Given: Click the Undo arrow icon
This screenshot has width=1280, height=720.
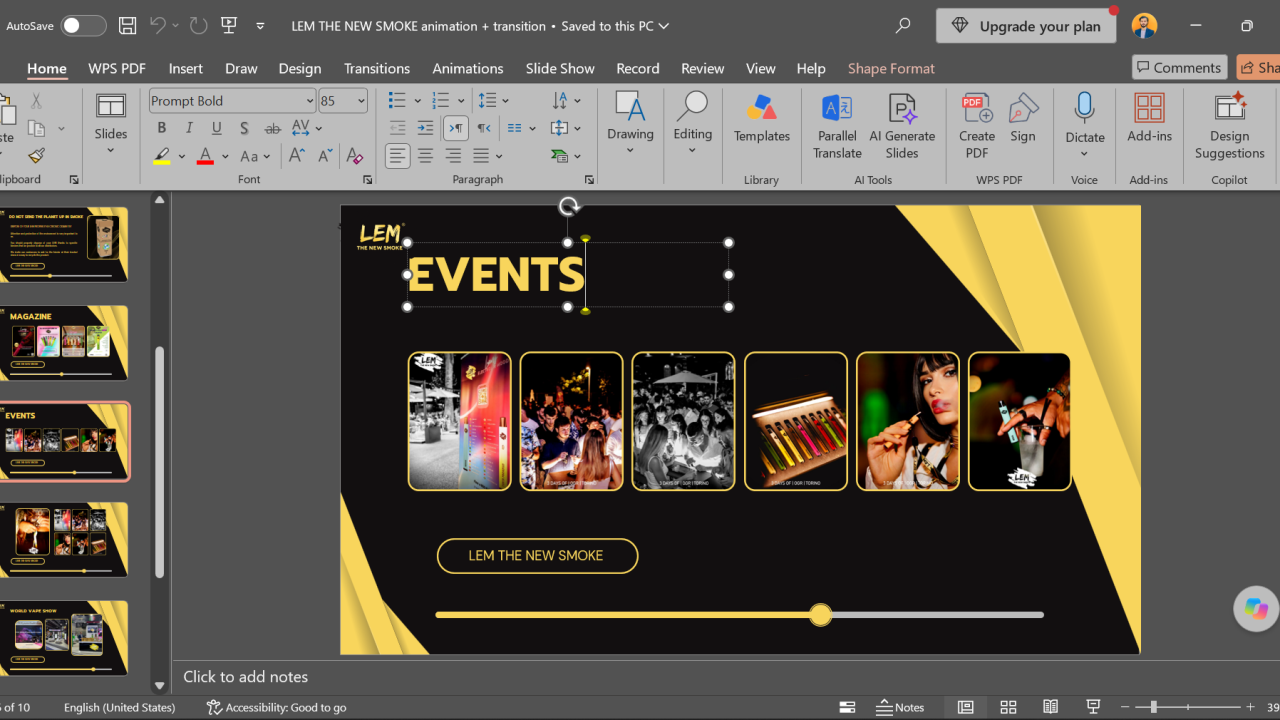Looking at the screenshot, I should [157, 26].
